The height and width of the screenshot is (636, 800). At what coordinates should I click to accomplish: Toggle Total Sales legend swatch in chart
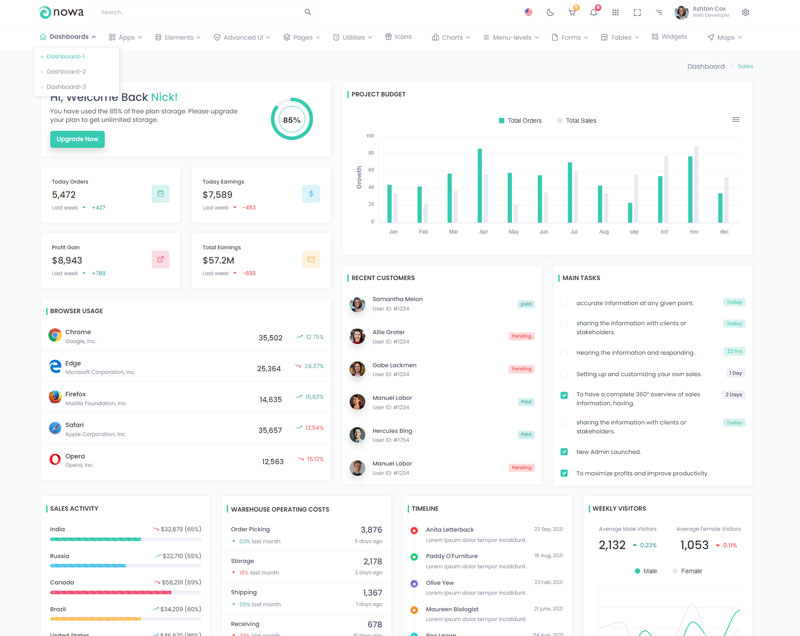pyautogui.click(x=560, y=120)
